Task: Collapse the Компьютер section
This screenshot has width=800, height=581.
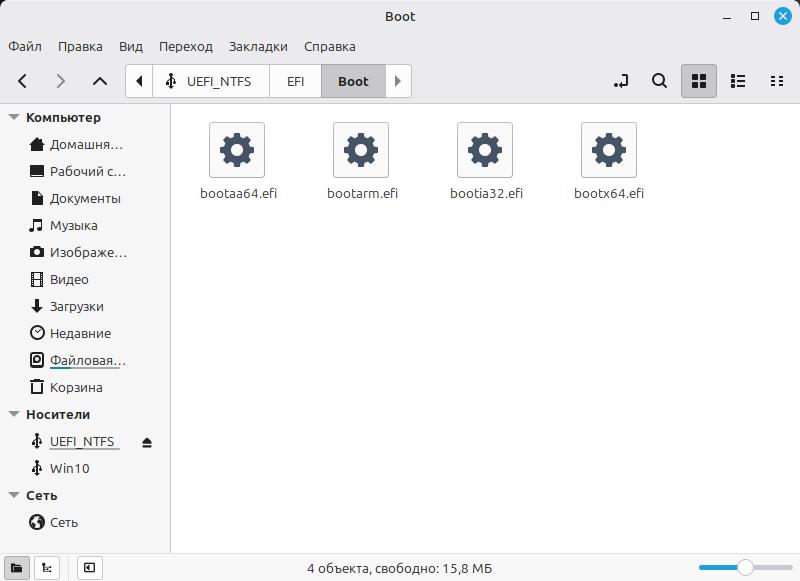Action: (14, 117)
